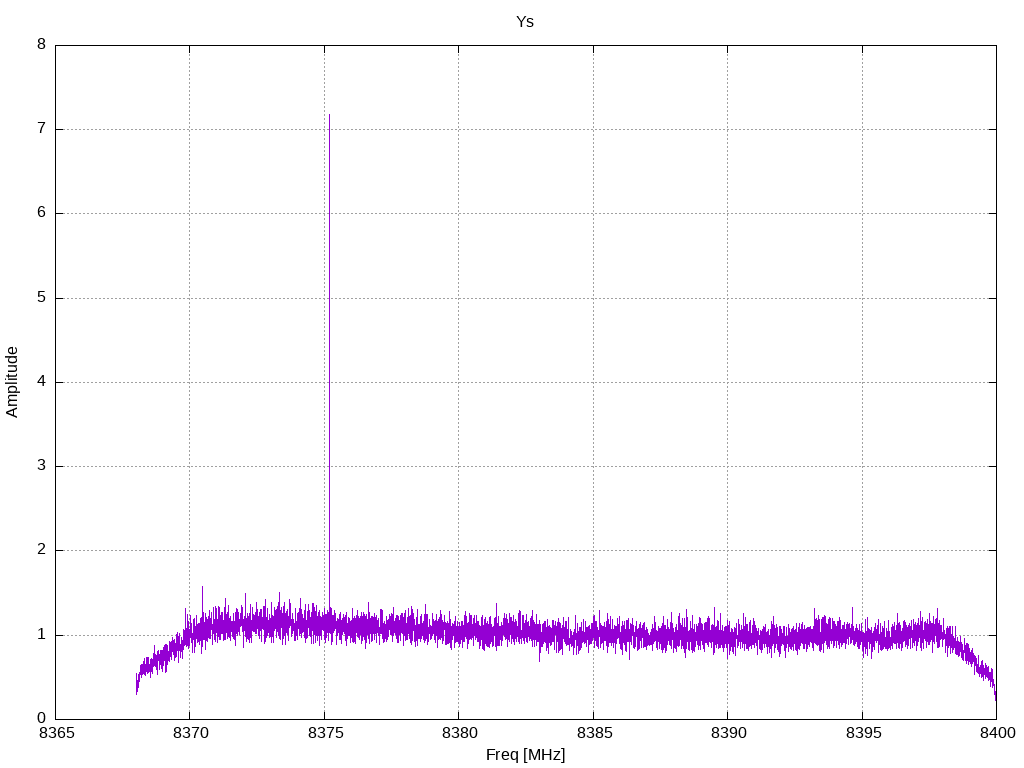1024x768 pixels.
Task: Click y-axis tick label 7
Action: click(x=42, y=129)
